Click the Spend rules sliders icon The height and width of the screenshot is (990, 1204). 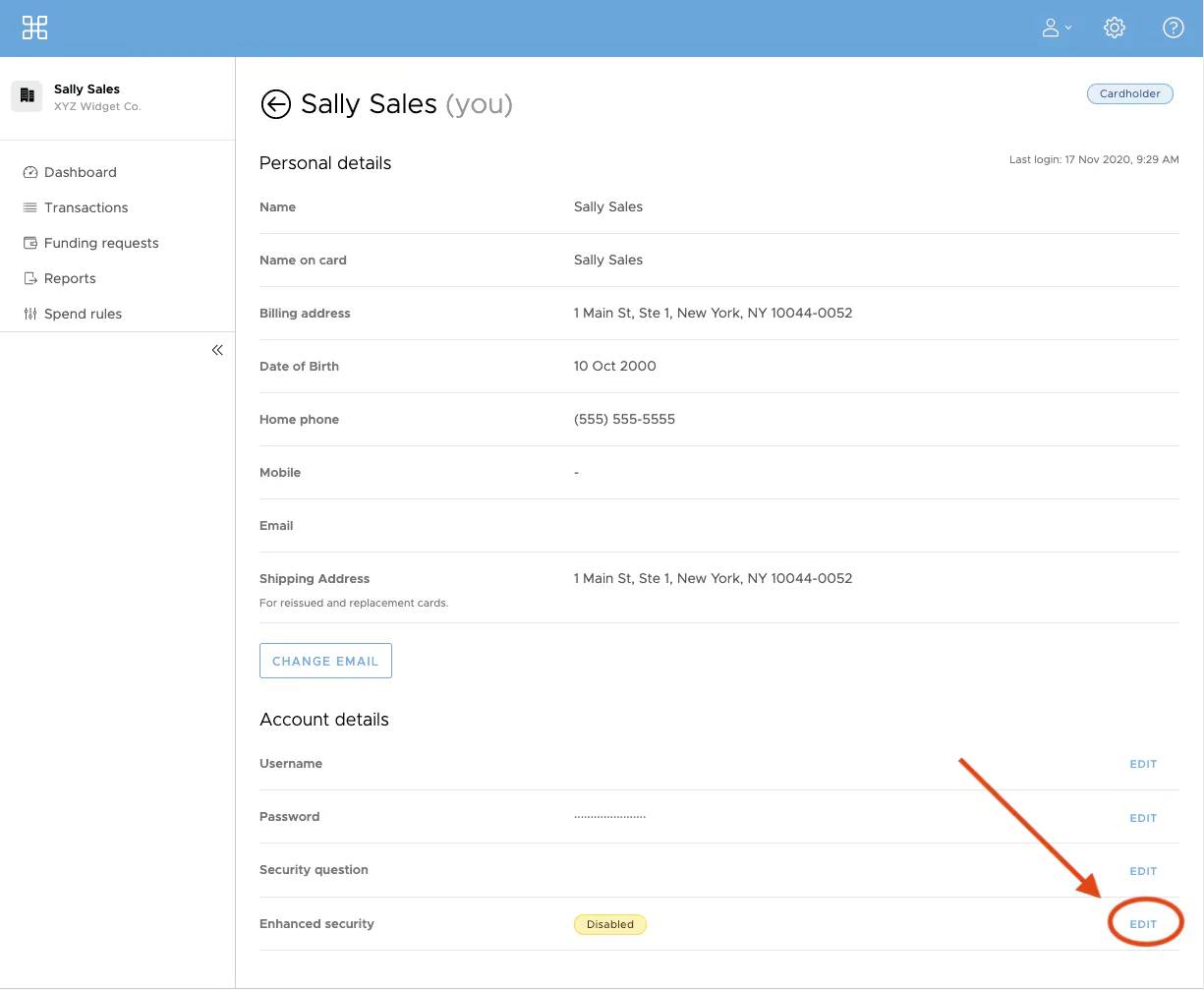coord(29,314)
